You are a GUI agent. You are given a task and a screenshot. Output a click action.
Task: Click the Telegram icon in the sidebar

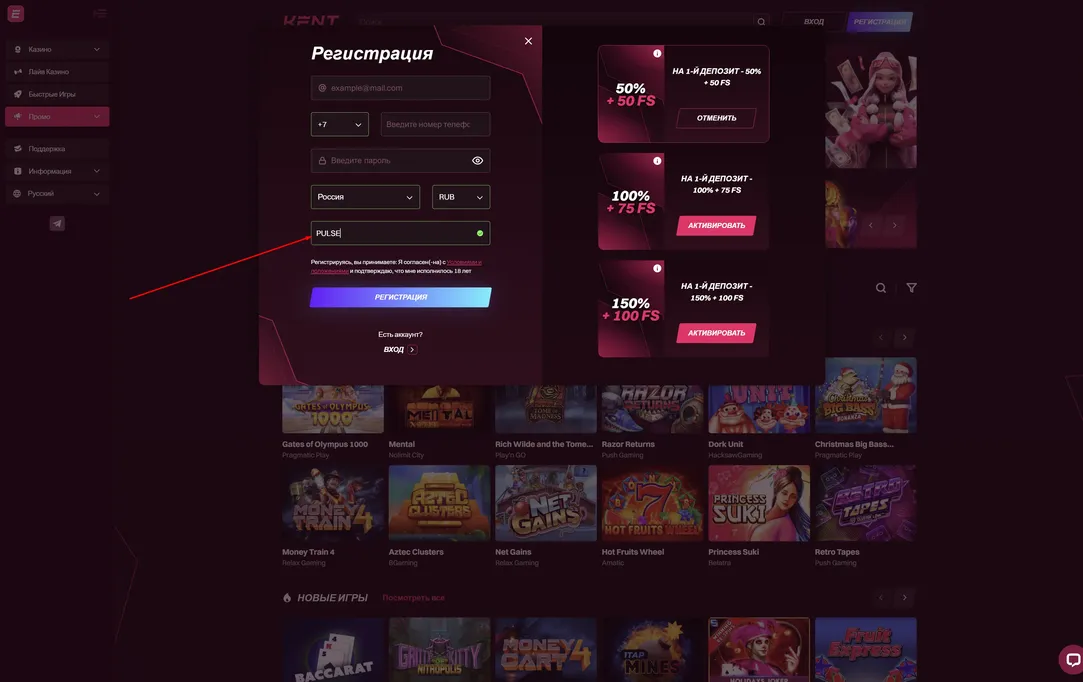(57, 223)
